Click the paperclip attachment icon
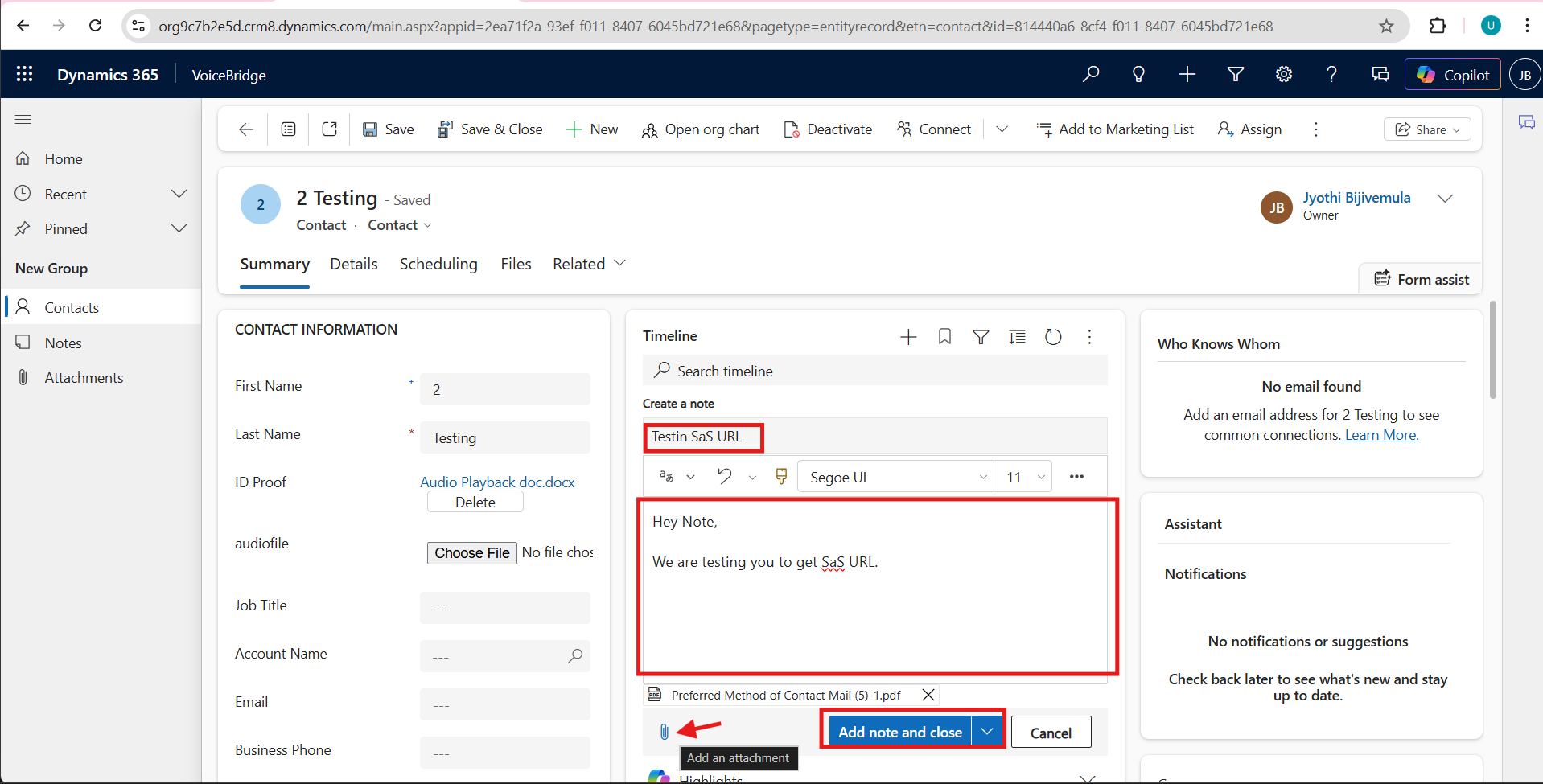Screen dimensions: 1543x784 point(664,732)
